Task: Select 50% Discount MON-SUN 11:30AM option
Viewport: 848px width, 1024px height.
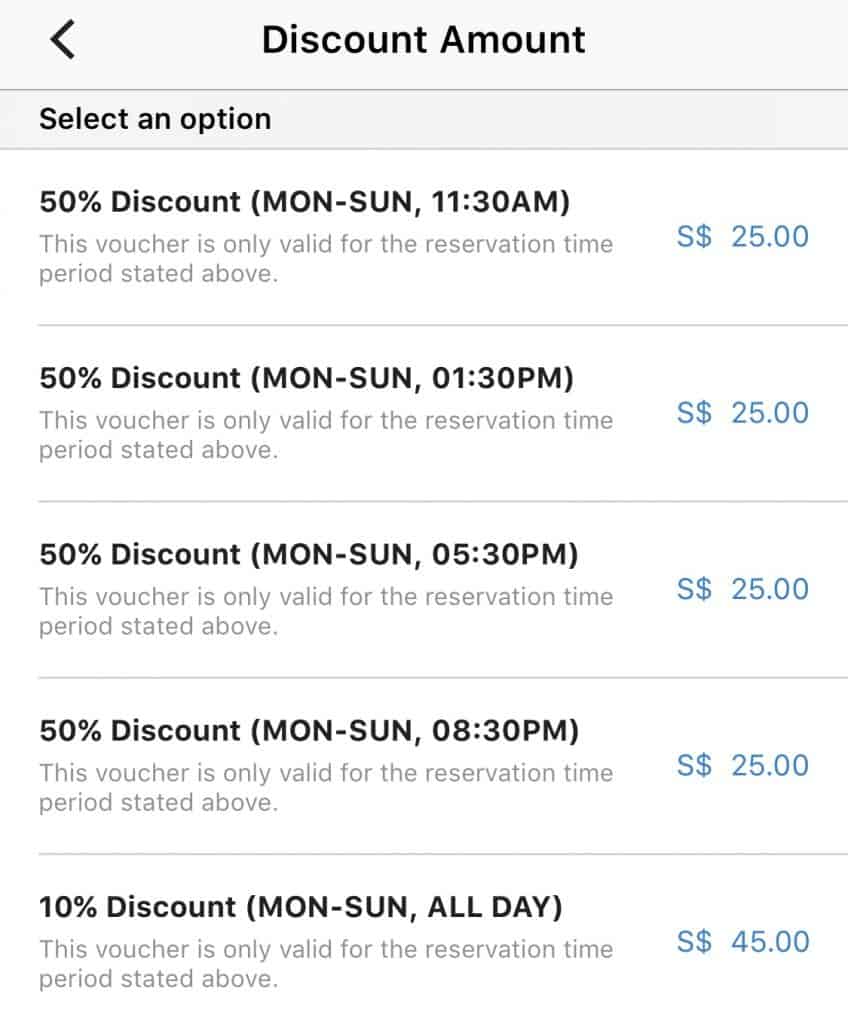Action: coord(424,237)
